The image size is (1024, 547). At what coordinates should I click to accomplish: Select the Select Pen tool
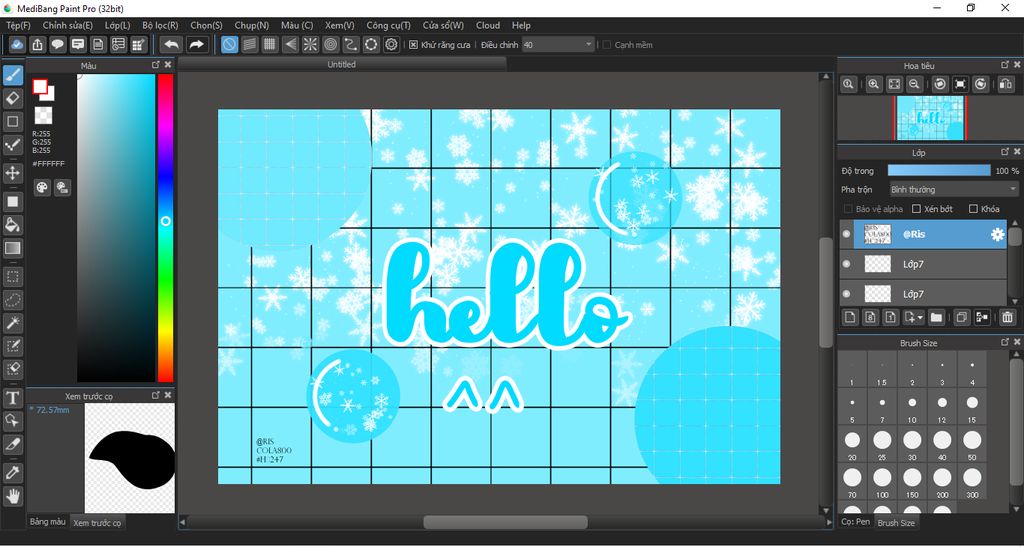coord(12,346)
